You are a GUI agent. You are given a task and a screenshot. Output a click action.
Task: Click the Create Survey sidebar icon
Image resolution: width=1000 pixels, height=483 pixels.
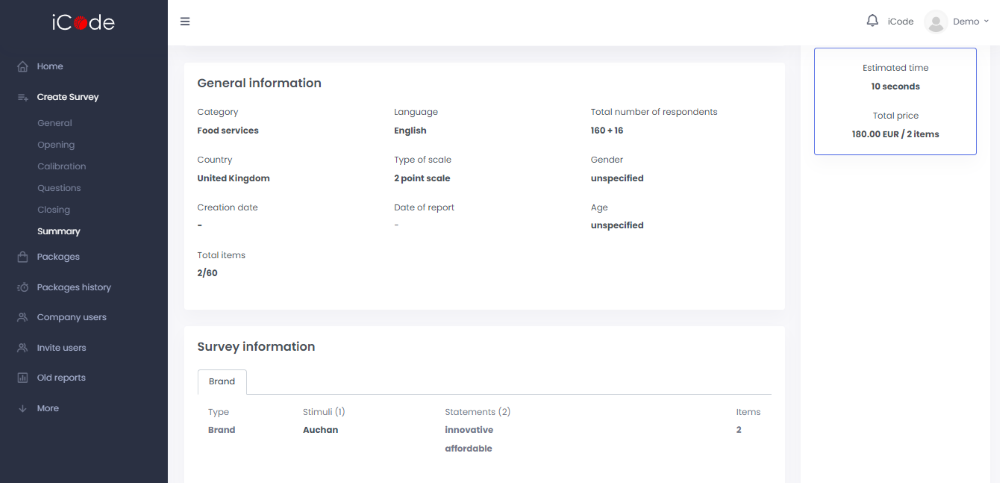[23, 97]
